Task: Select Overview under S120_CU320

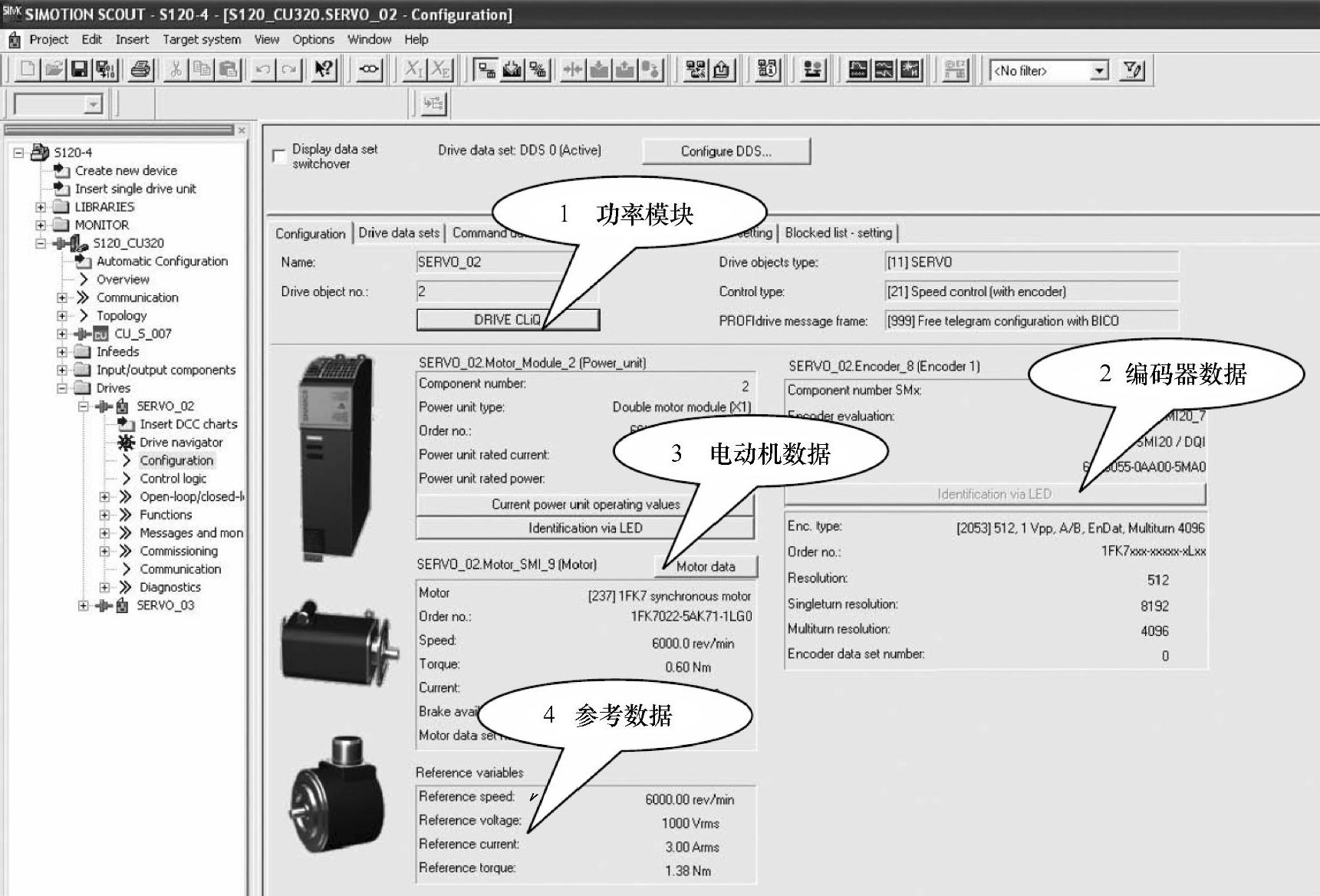Action: (123, 279)
